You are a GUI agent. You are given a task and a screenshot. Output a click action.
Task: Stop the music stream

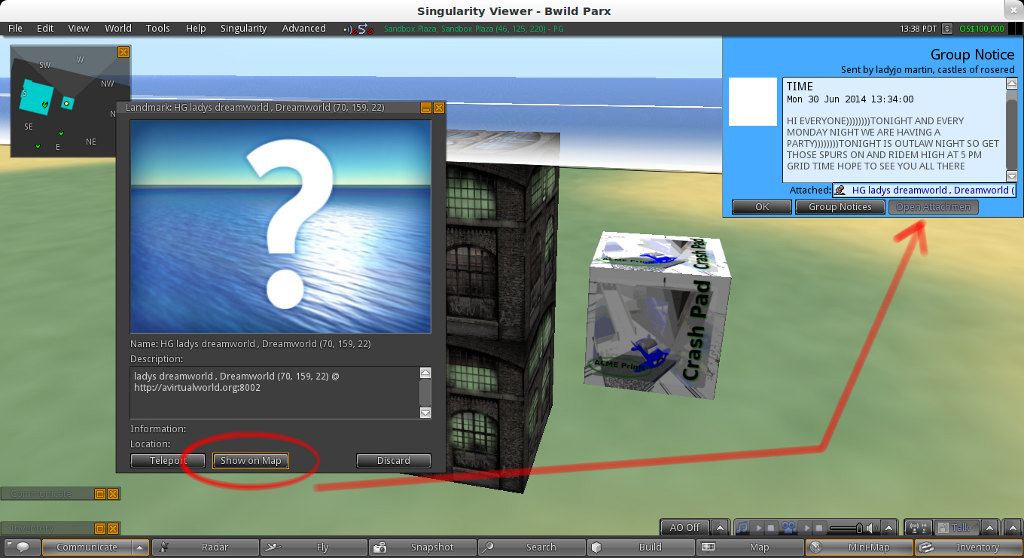click(771, 528)
